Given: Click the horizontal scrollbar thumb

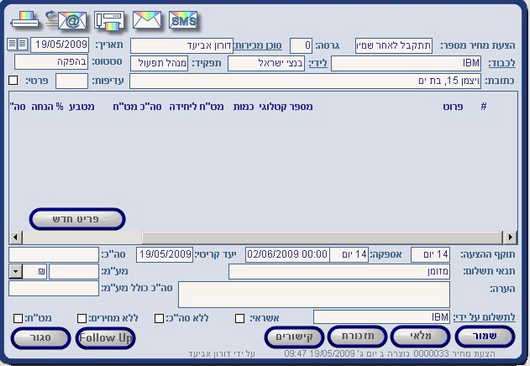Looking at the screenshot, I should (x=322, y=237).
